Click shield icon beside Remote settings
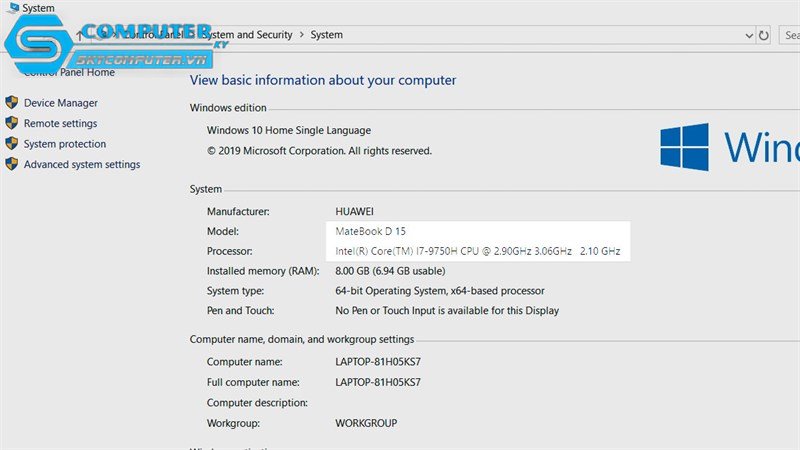 12,123
